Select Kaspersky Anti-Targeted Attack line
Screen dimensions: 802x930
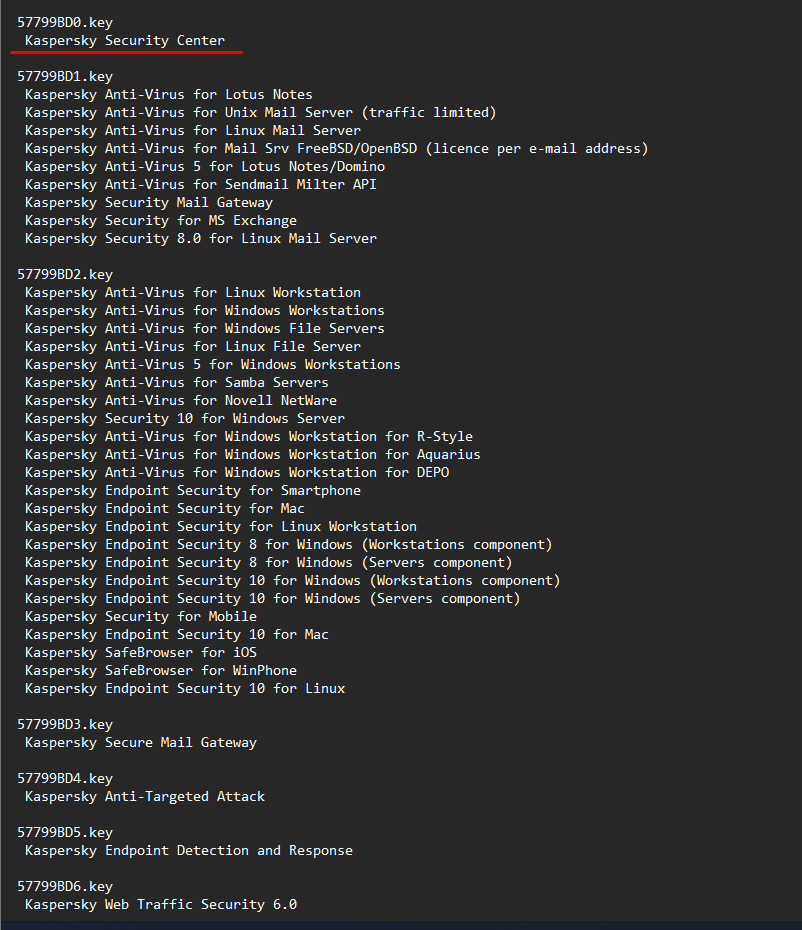click(x=145, y=796)
